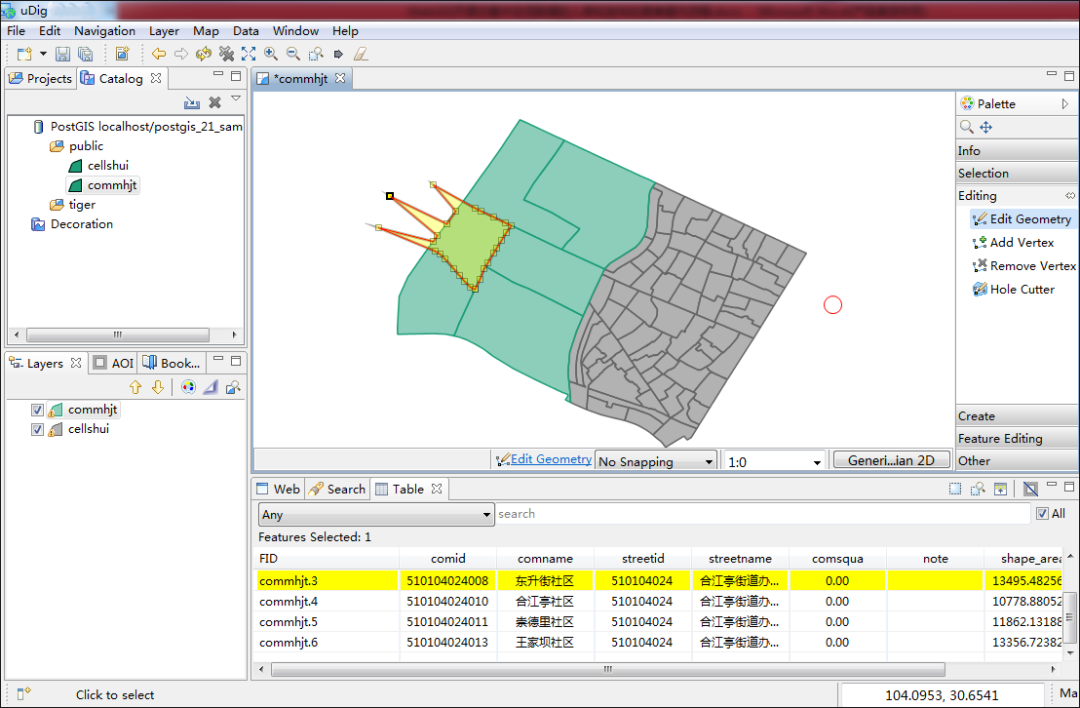The image size is (1080, 708).
Task: Click the Zoom to Selection toolbar icon
Action: 315,54
